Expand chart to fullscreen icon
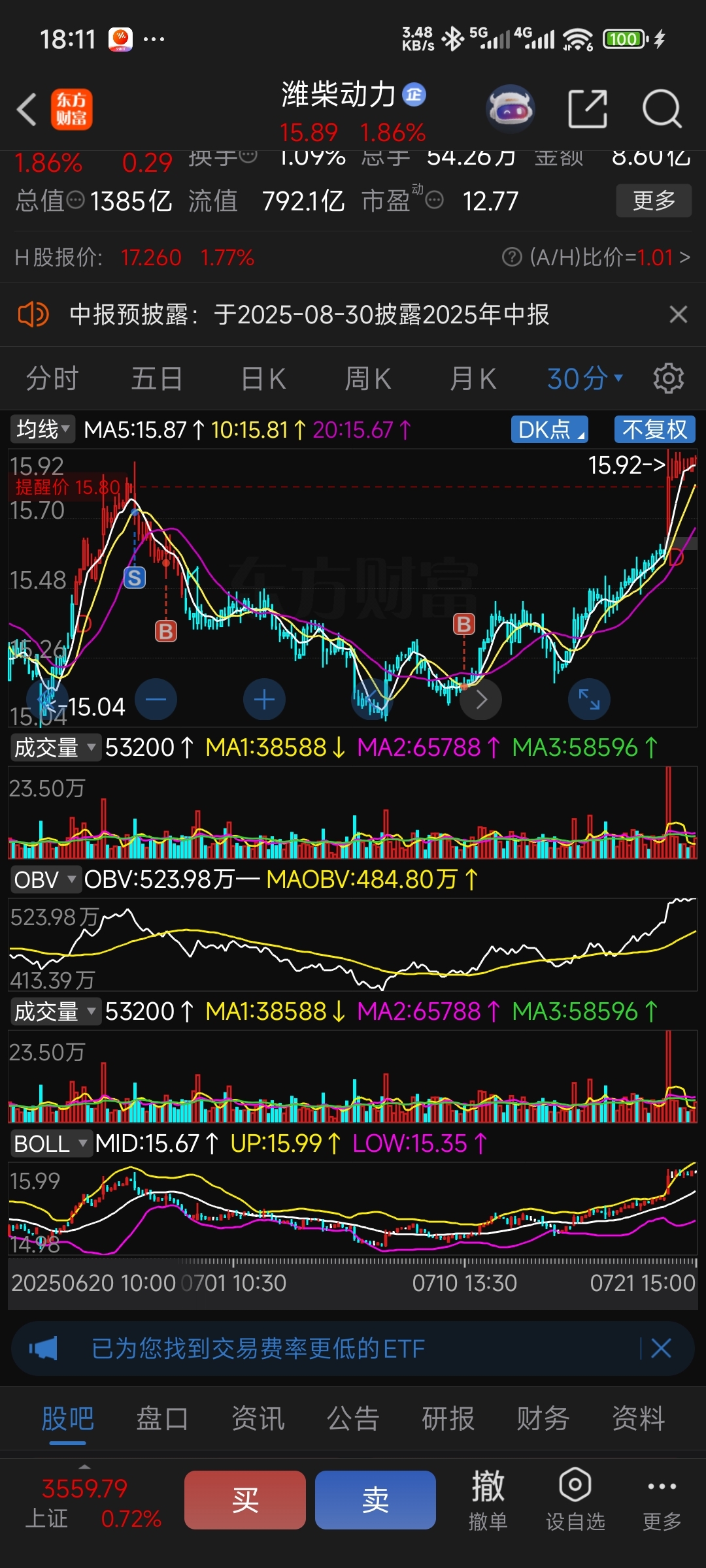The image size is (706, 1568). [x=590, y=700]
